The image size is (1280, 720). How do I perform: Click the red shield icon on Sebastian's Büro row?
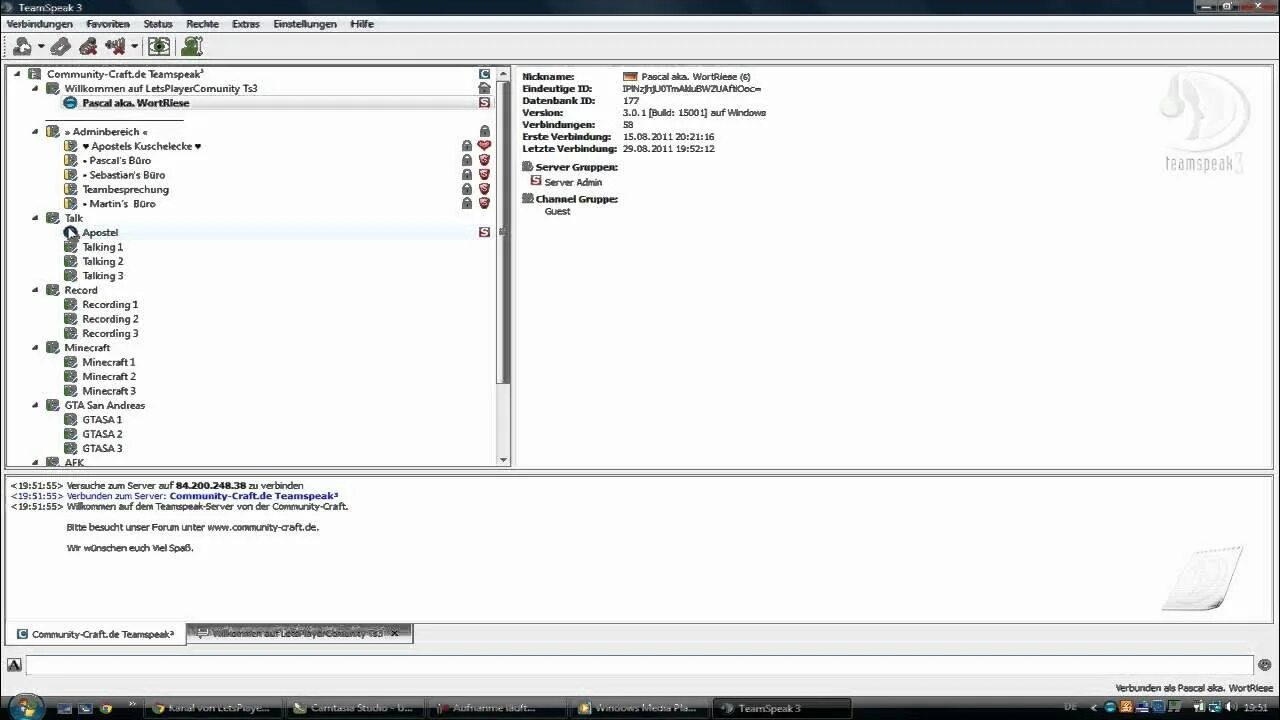(485, 175)
